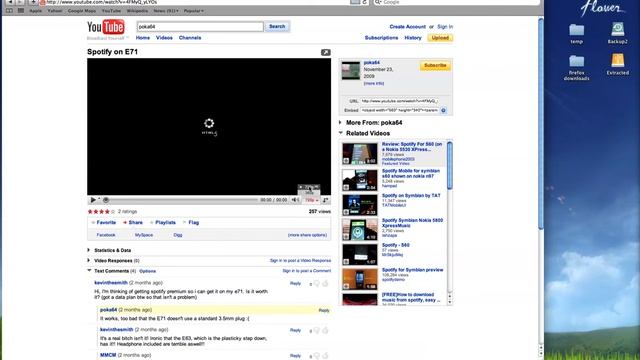Expand Video Responses section
Viewport: 640px width, 360px height.
coord(113,260)
